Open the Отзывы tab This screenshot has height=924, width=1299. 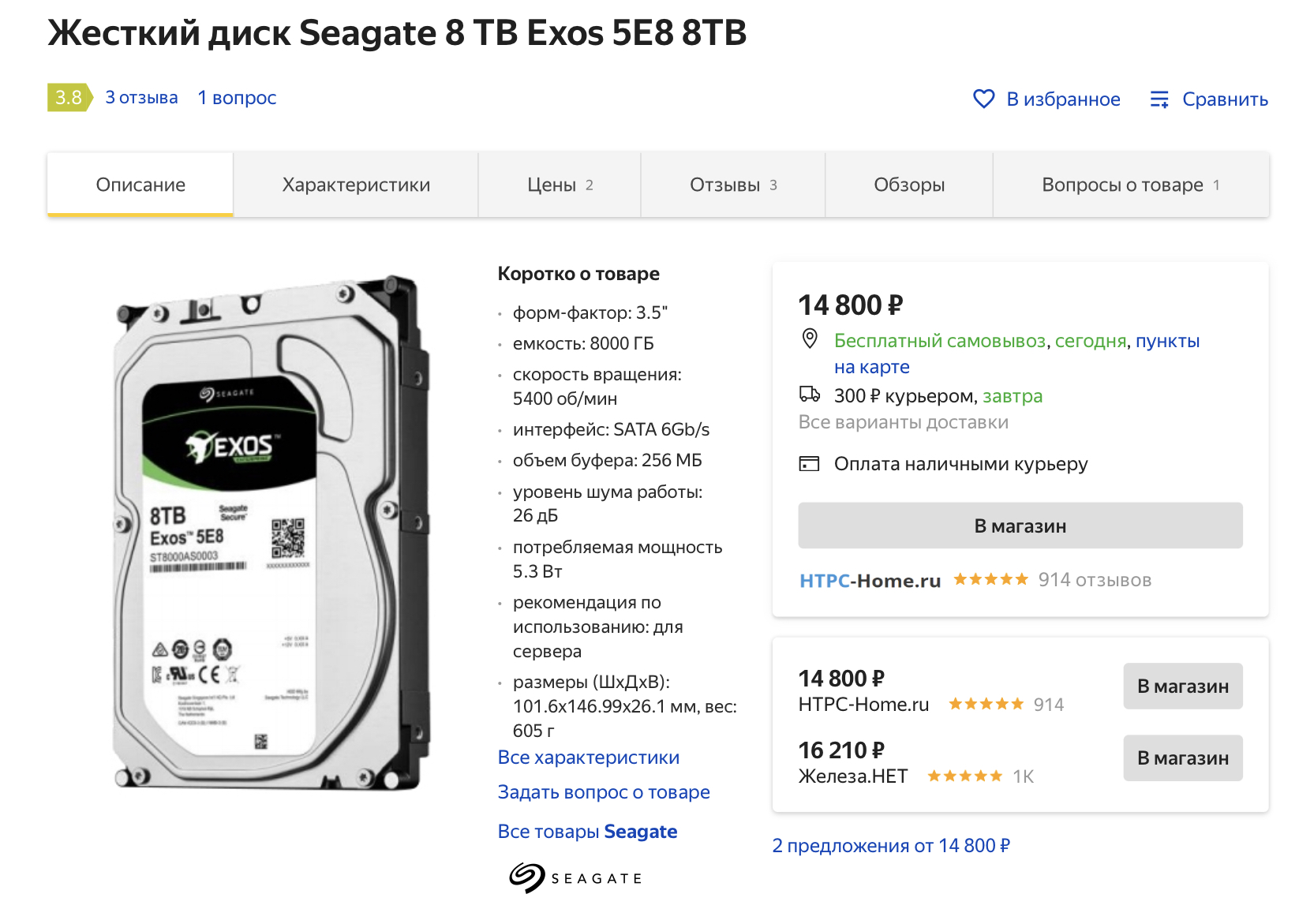[x=733, y=185]
